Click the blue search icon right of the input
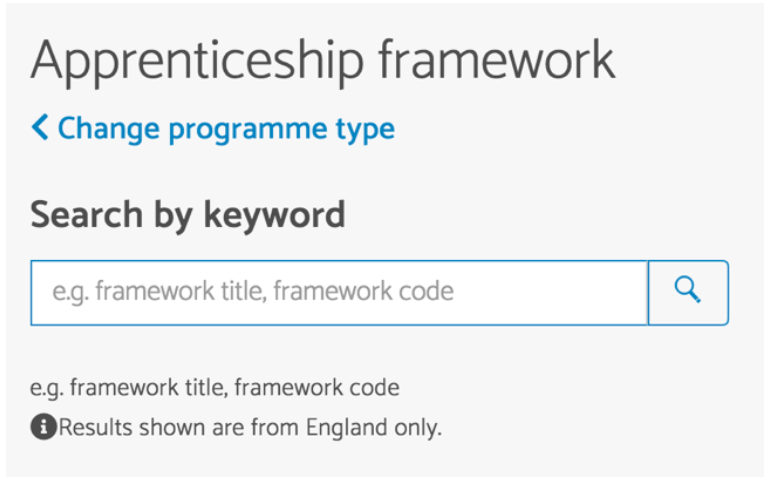The height and width of the screenshot is (492, 778). [x=688, y=290]
